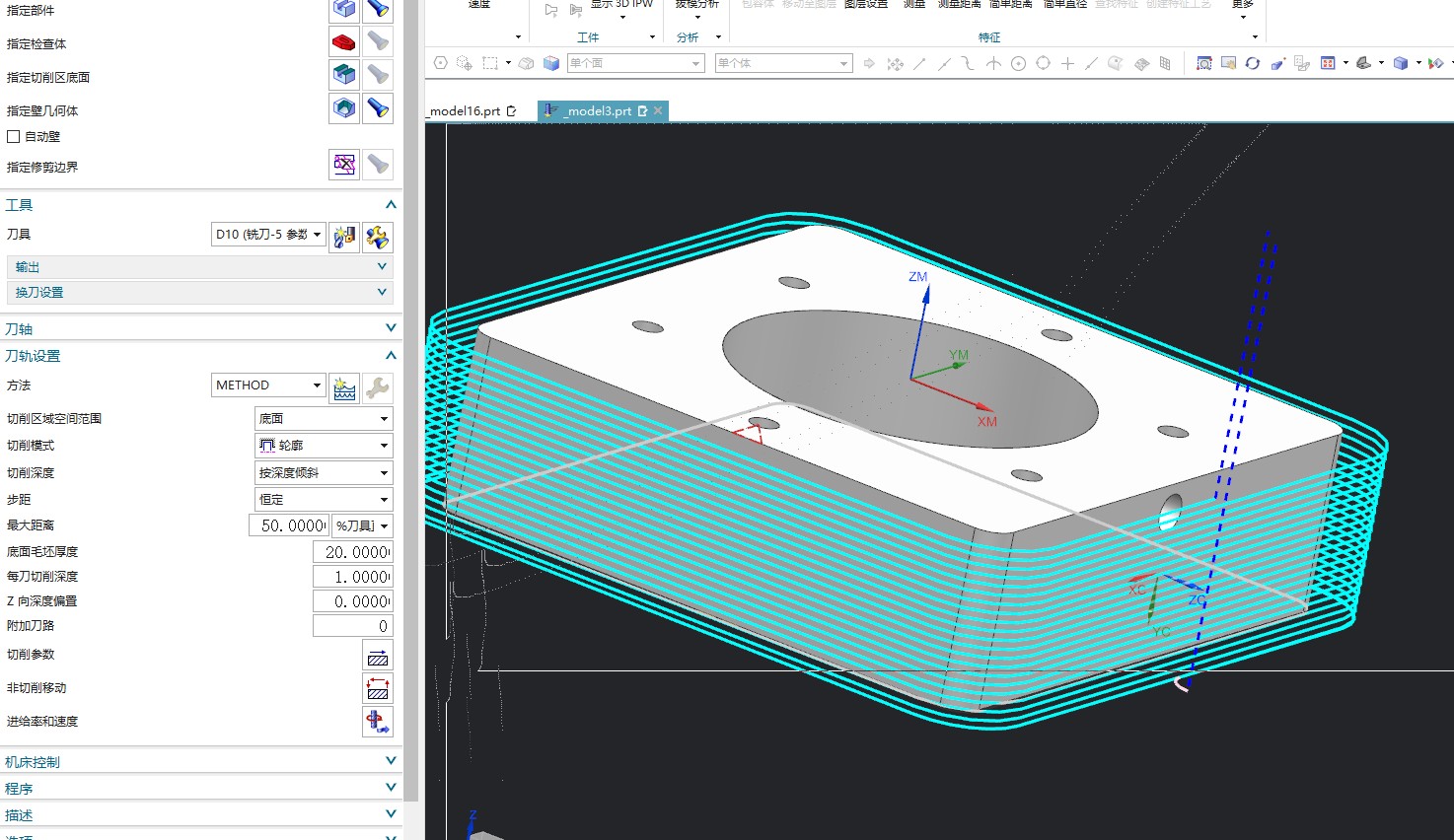Image resolution: width=1454 pixels, height=840 pixels.
Task: Click the 图层设置 ribbon command
Action: [x=866, y=5]
